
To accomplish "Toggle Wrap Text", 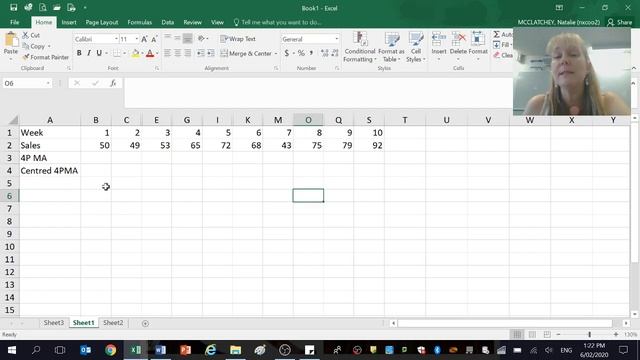I will pos(238,39).
